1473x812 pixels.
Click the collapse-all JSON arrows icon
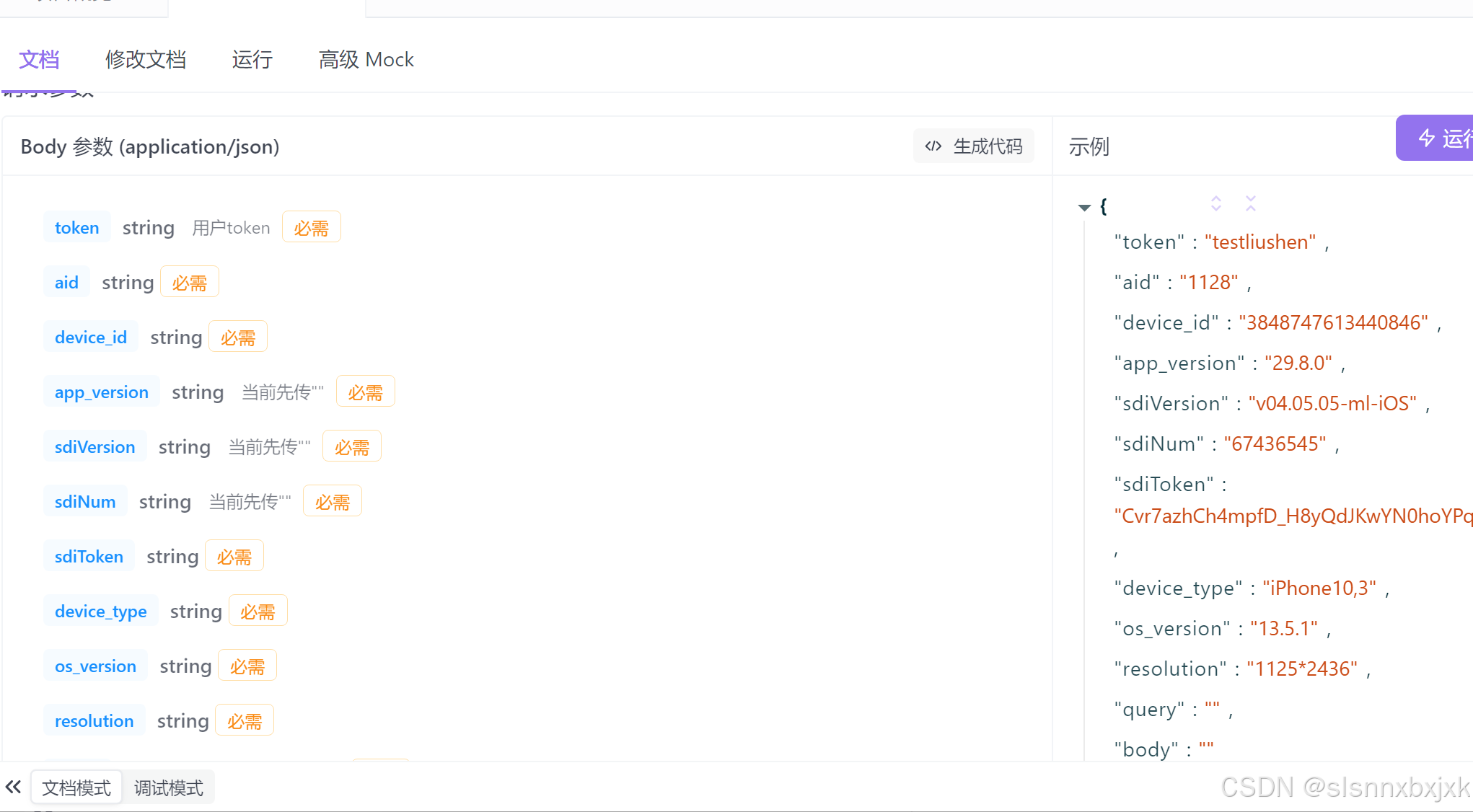pyautogui.click(x=1251, y=203)
